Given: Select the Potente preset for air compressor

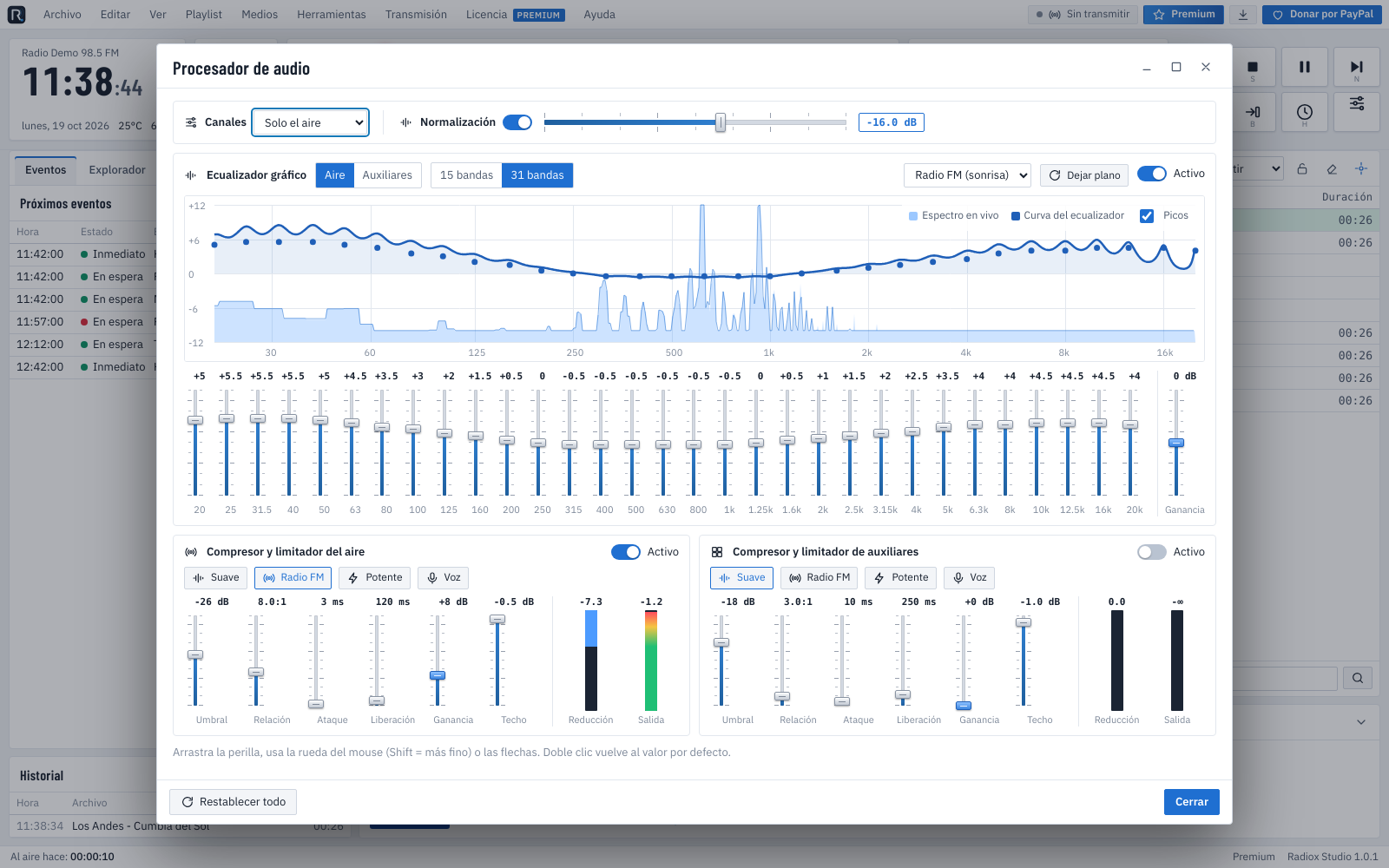Looking at the screenshot, I should click(x=375, y=578).
